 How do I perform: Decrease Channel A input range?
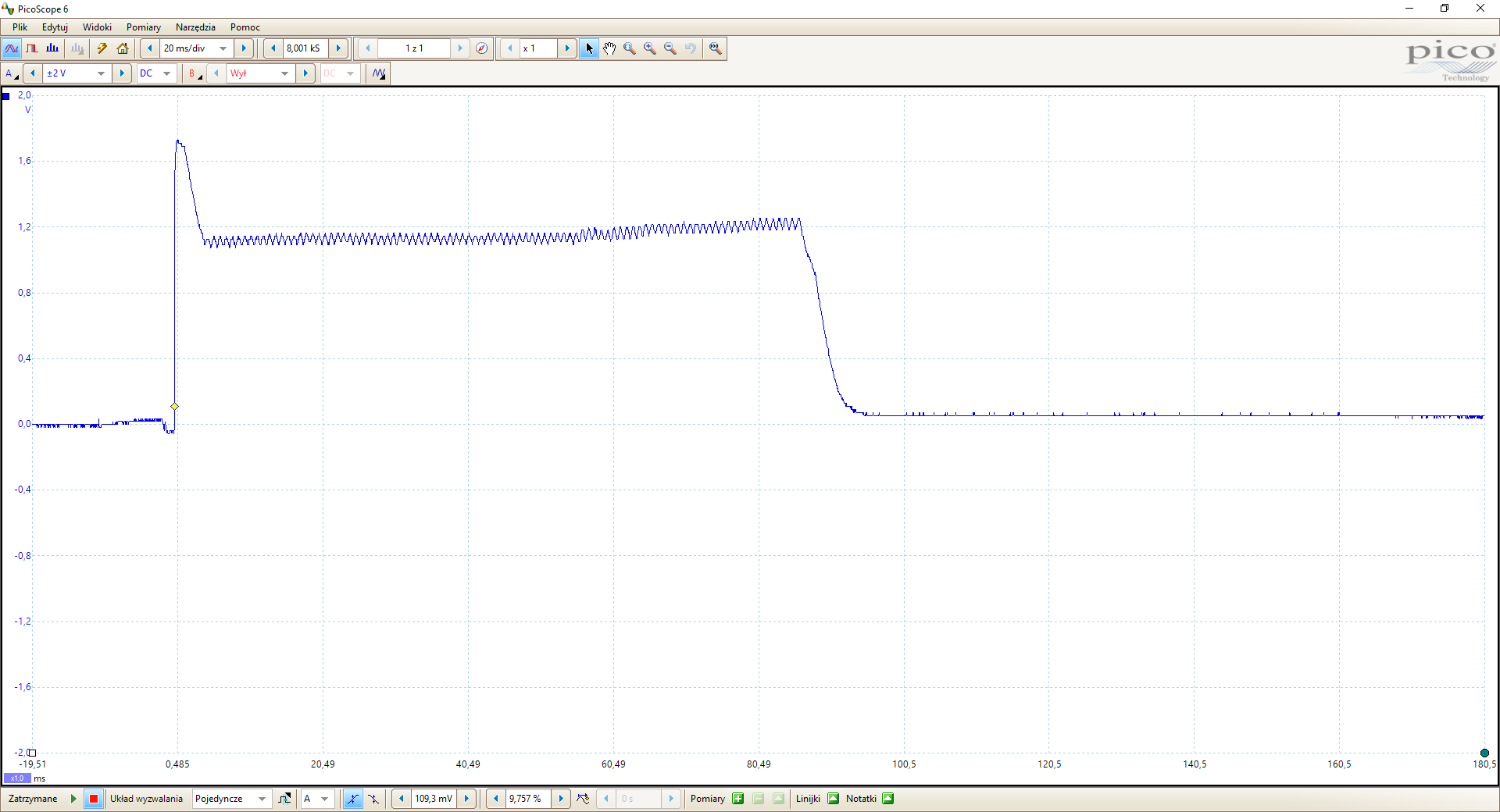[x=33, y=73]
